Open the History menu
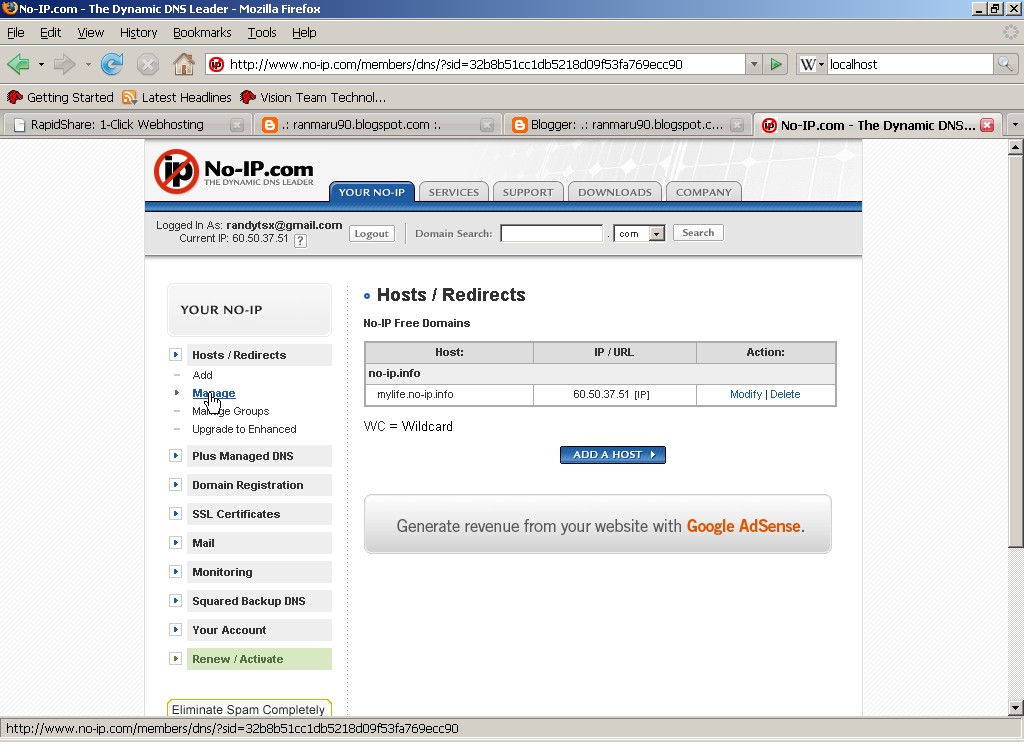Viewport: 1024px width, 742px height. (138, 33)
